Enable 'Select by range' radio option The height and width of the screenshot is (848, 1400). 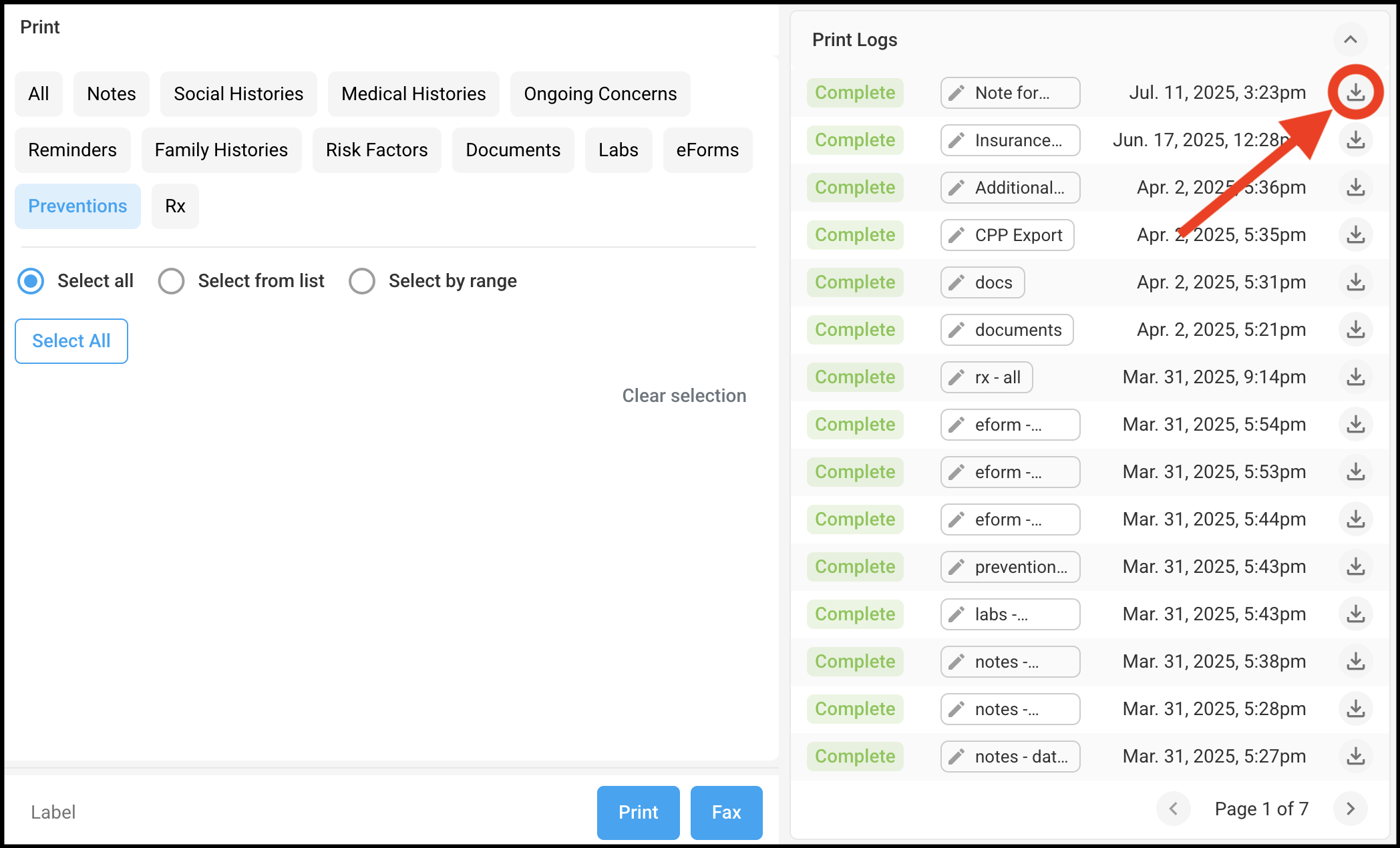pos(362,281)
